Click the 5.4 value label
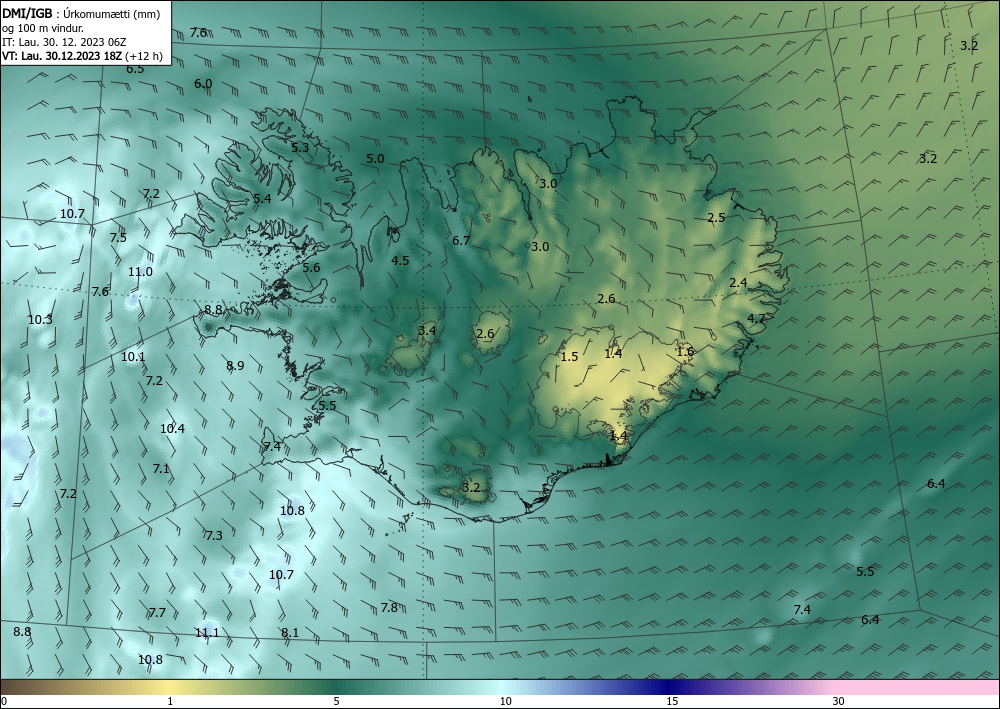The height and width of the screenshot is (709, 1000). pyautogui.click(x=262, y=198)
